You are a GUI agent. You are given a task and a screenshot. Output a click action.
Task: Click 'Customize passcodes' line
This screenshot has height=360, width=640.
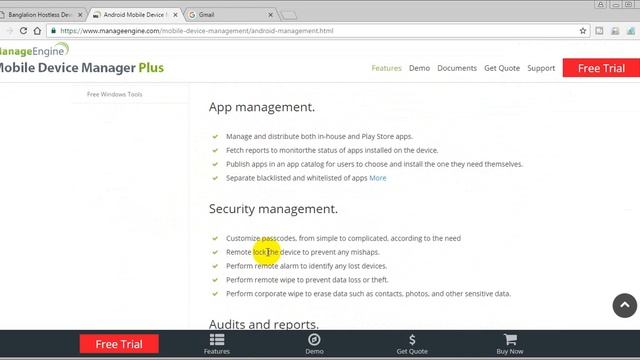pos(343,238)
